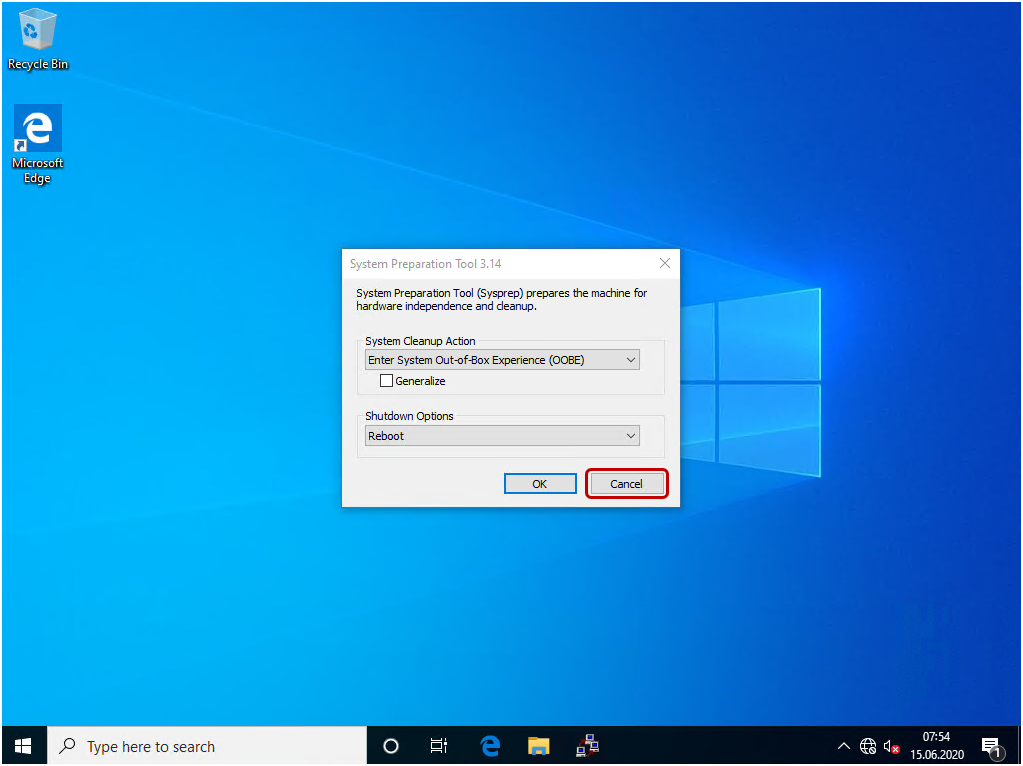Confirm Sysprep with the OK button
This screenshot has height=766, width=1023.
[540, 483]
